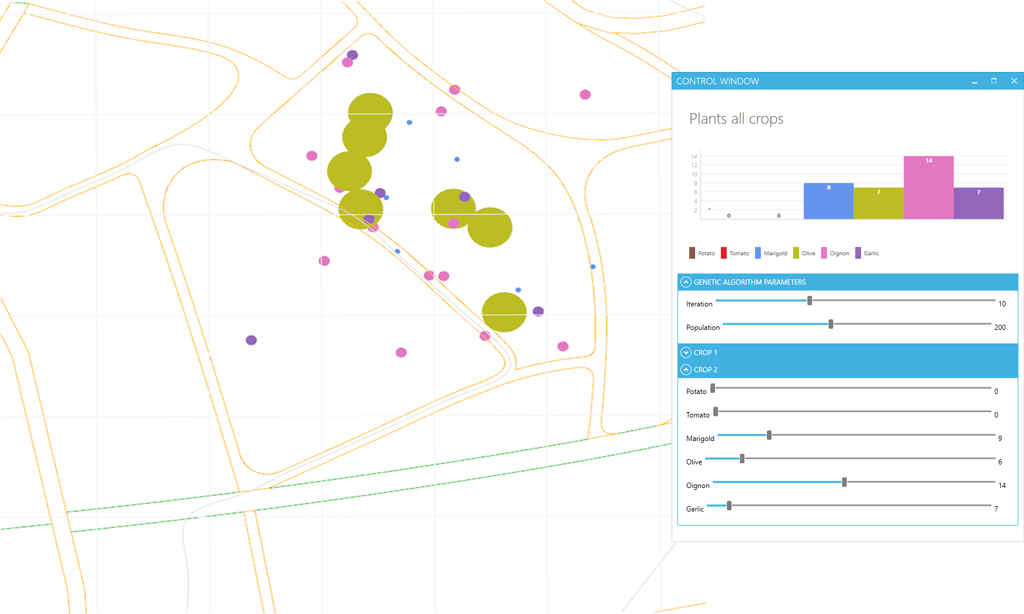
Task: Click the Garlic slider handle in Crop 2
Action: point(729,506)
